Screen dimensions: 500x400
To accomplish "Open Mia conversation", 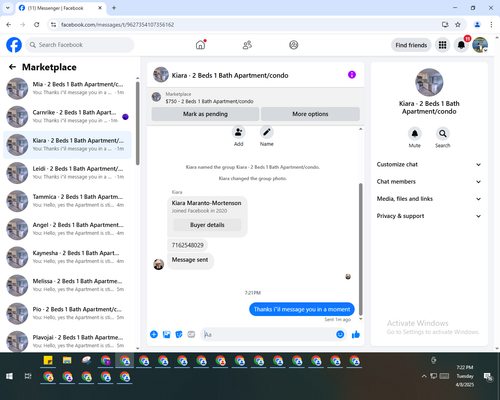I will (67, 89).
